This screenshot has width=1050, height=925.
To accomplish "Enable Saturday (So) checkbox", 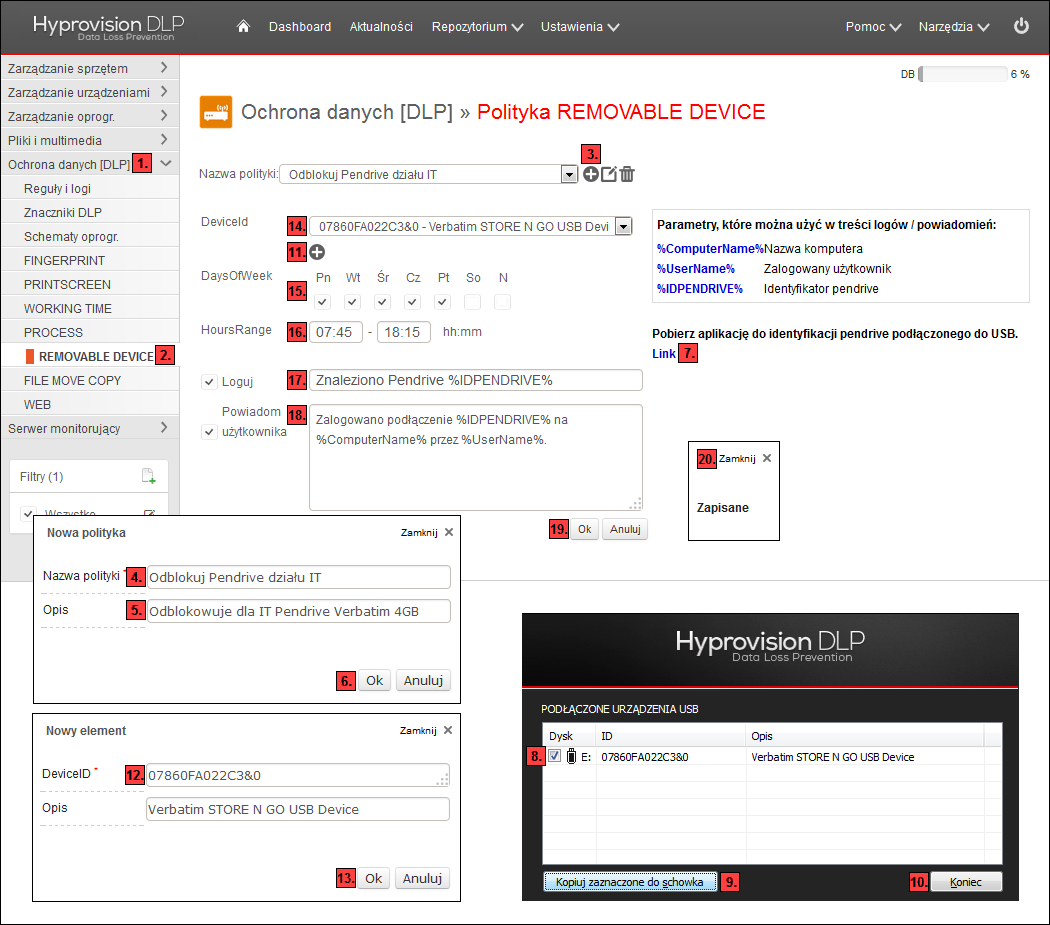I will click(x=473, y=302).
